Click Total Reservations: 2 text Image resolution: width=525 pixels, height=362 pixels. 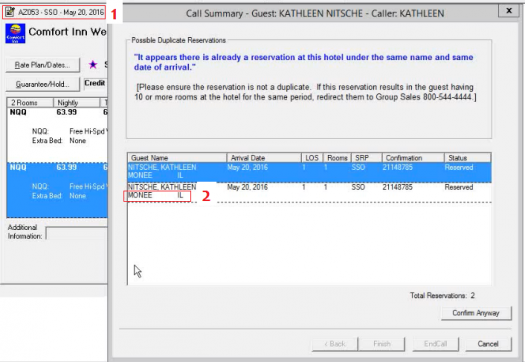[442, 295]
